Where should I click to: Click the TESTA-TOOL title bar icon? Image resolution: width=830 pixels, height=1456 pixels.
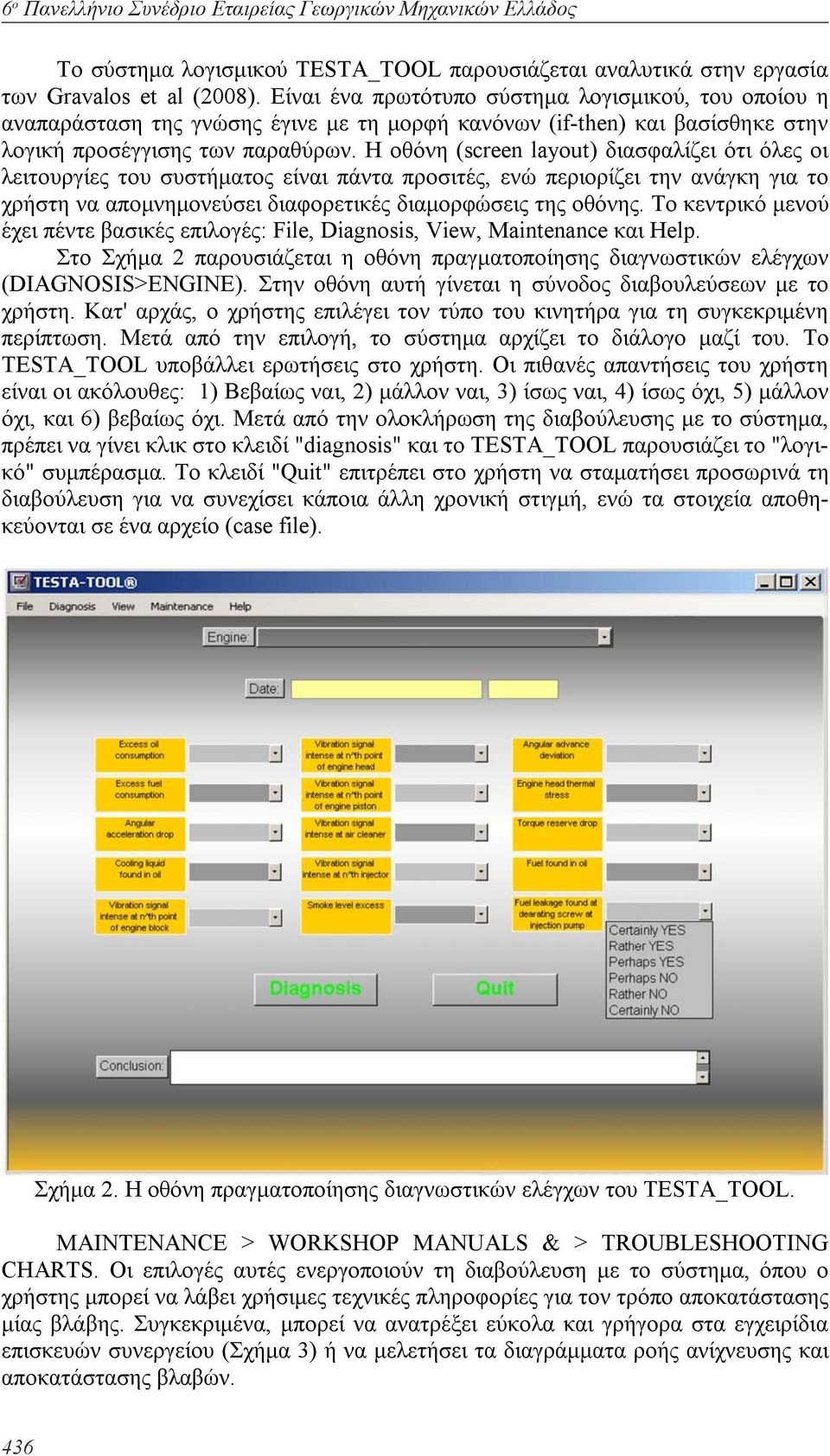click(x=20, y=582)
